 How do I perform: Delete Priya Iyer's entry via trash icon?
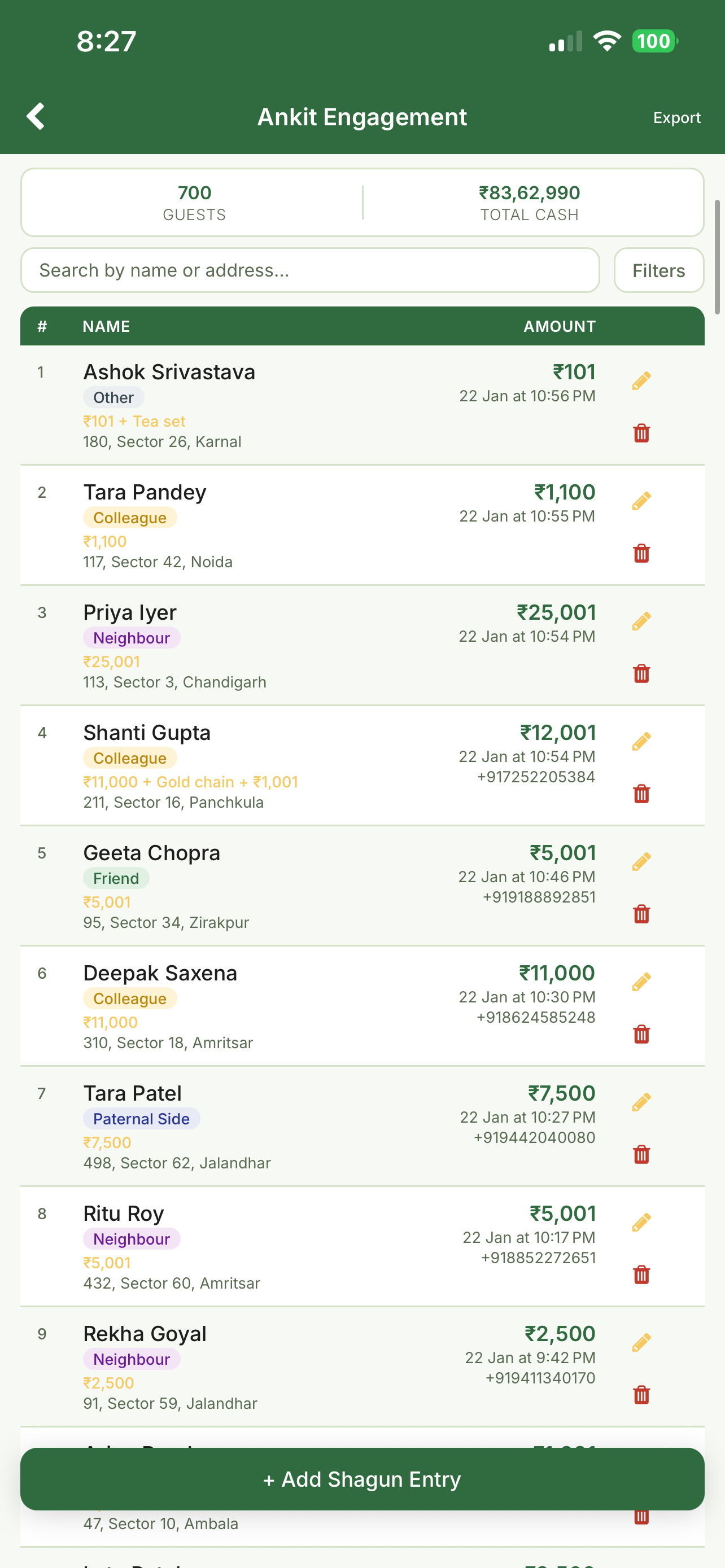tap(641, 674)
